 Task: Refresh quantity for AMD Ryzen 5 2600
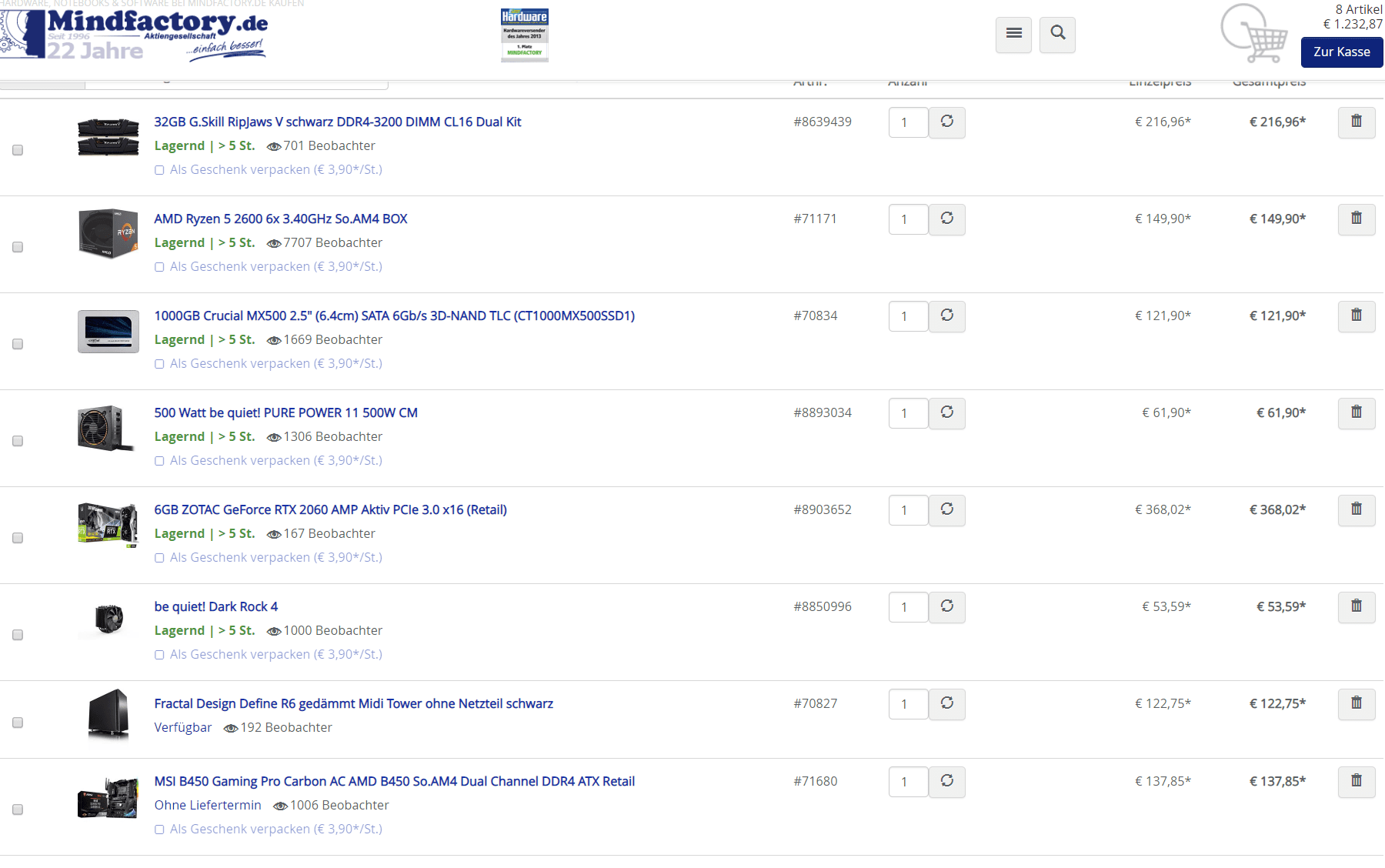(x=947, y=219)
